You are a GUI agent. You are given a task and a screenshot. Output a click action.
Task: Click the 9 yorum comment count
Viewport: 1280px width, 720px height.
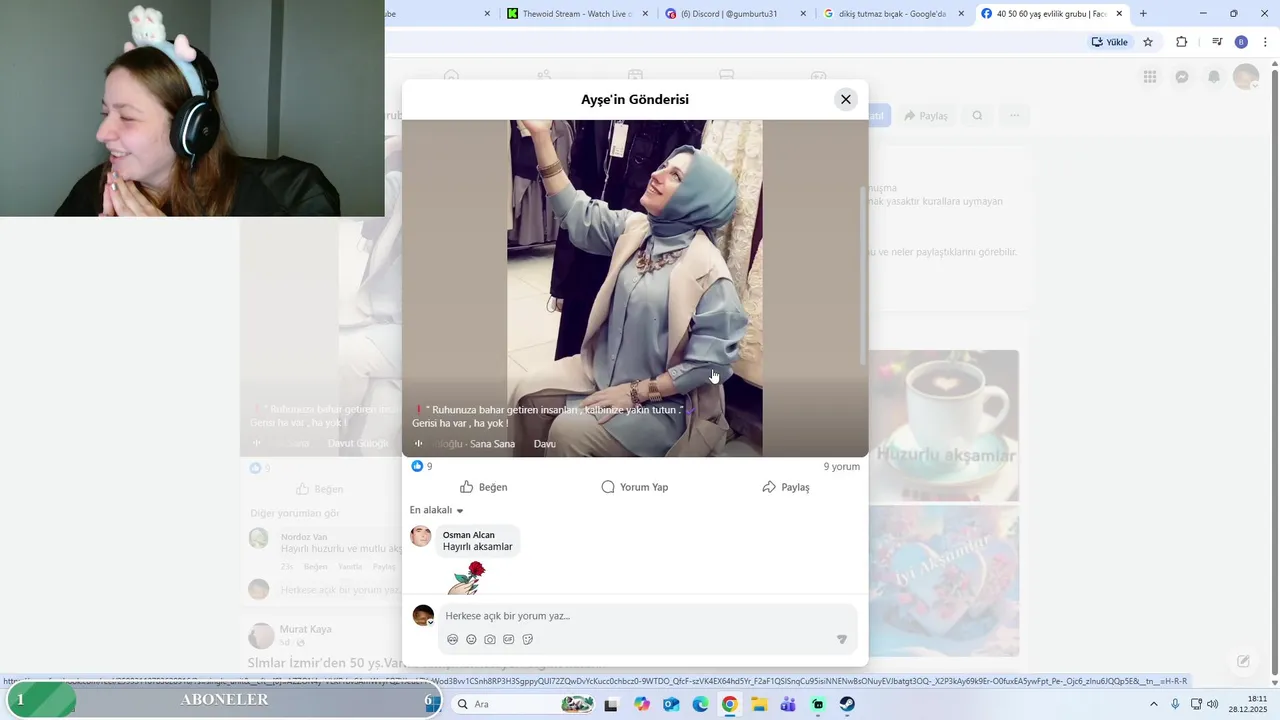pyautogui.click(x=841, y=466)
